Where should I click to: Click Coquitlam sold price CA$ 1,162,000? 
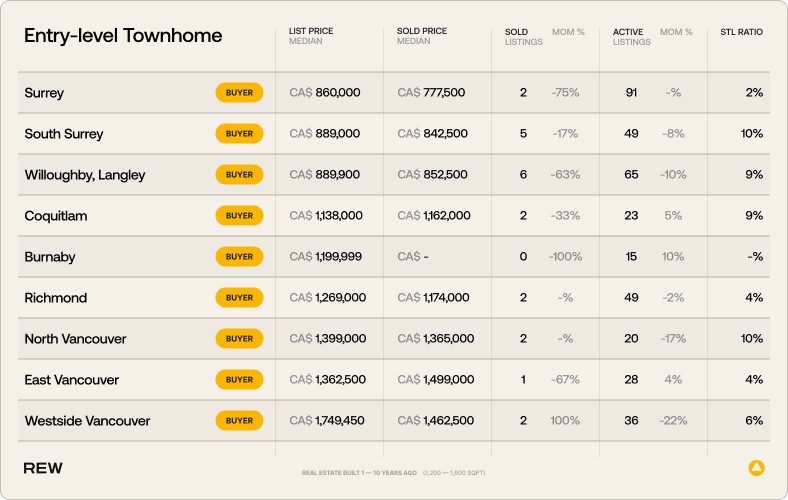(434, 216)
